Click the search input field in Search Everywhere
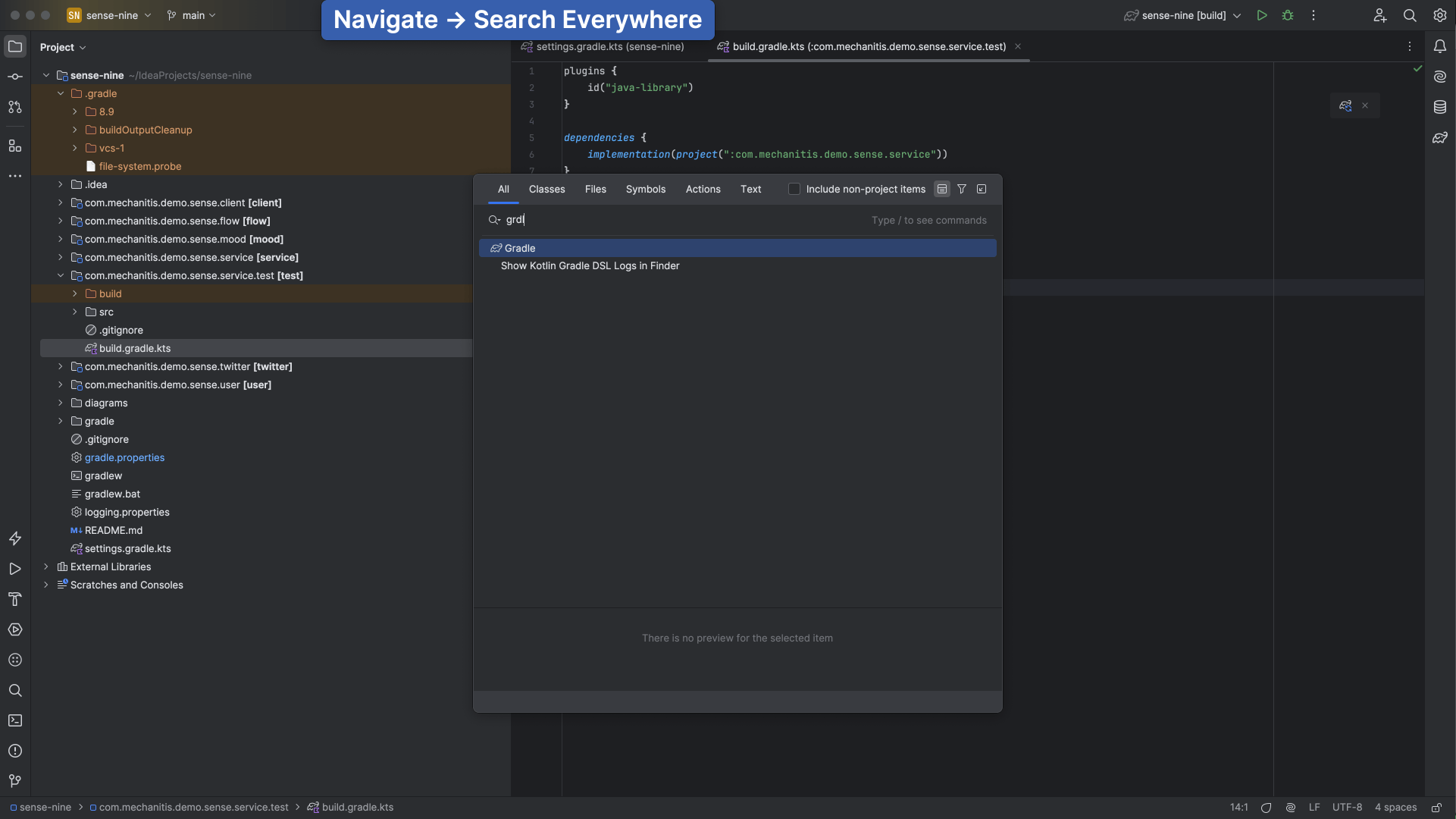Image resolution: width=1456 pixels, height=819 pixels. (737, 219)
